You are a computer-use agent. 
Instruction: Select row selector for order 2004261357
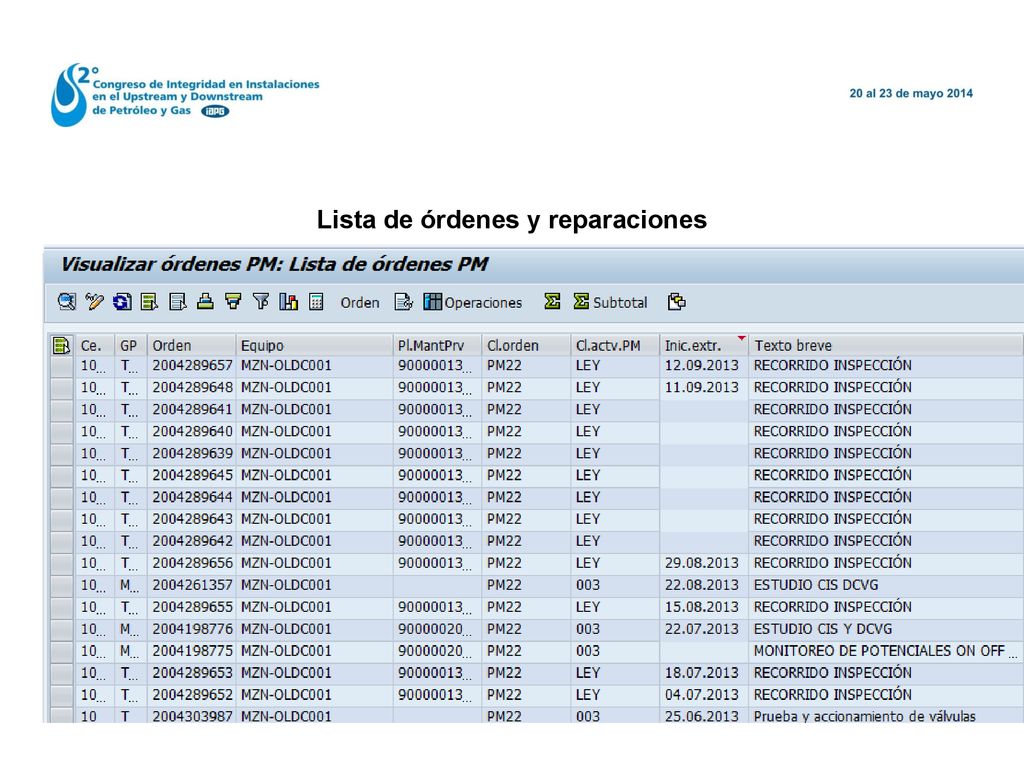62,585
